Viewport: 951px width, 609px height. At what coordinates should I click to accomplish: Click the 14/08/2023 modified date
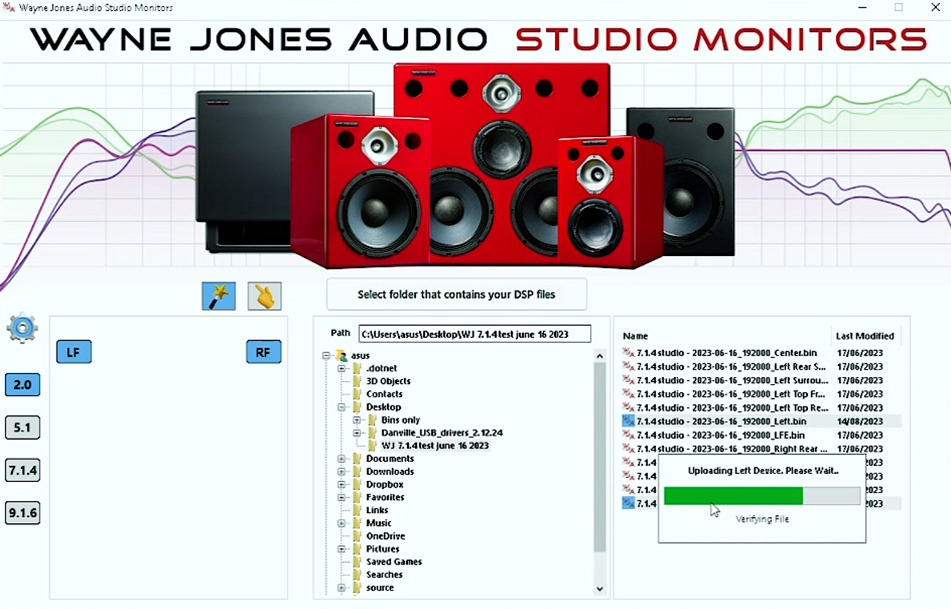[x=860, y=421]
